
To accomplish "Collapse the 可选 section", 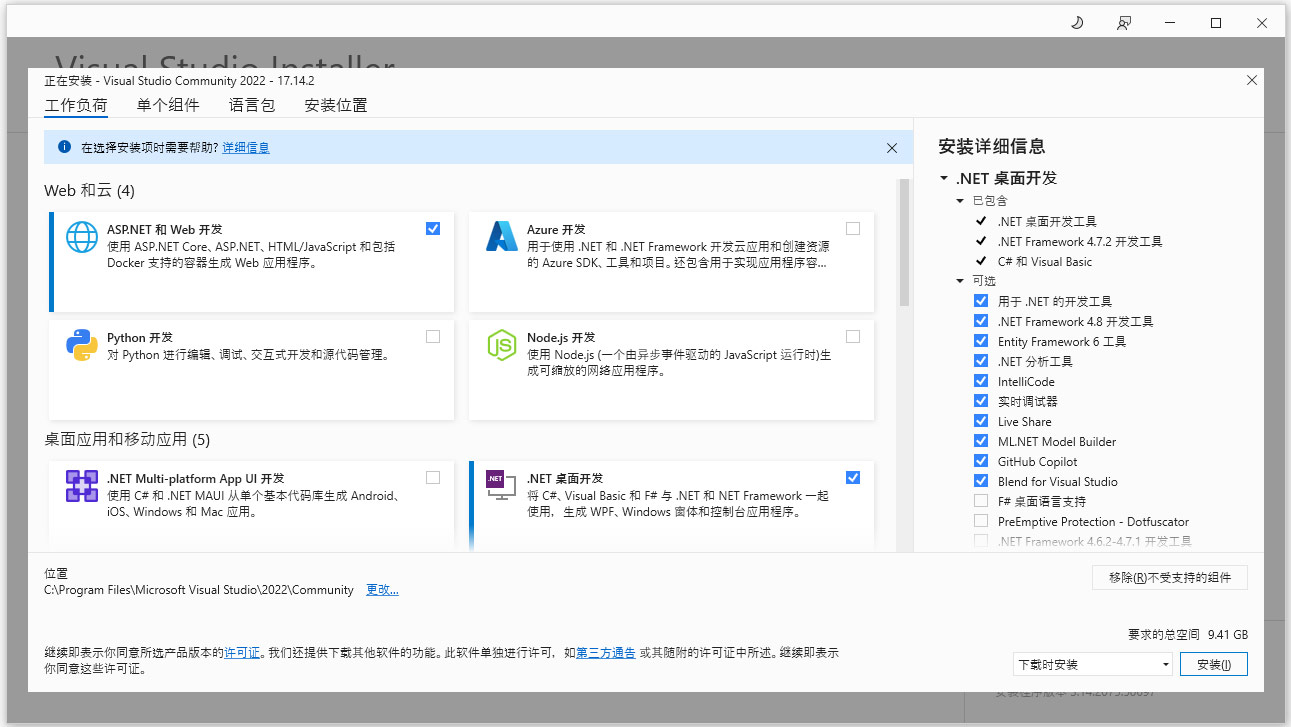I will [960, 281].
